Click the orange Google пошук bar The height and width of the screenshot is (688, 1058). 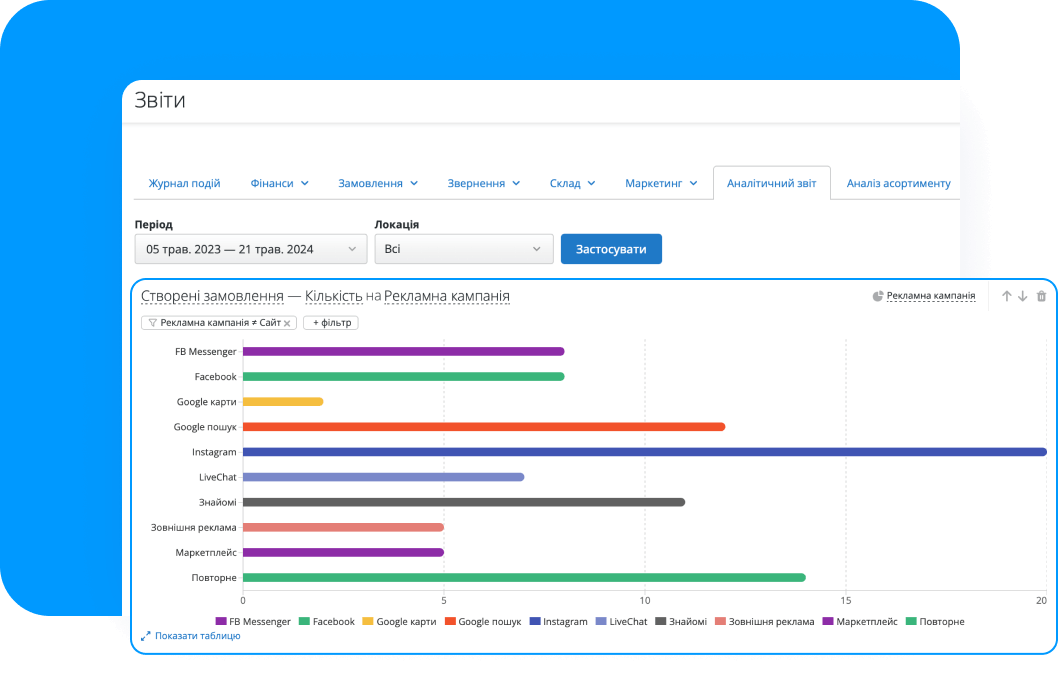point(483,427)
